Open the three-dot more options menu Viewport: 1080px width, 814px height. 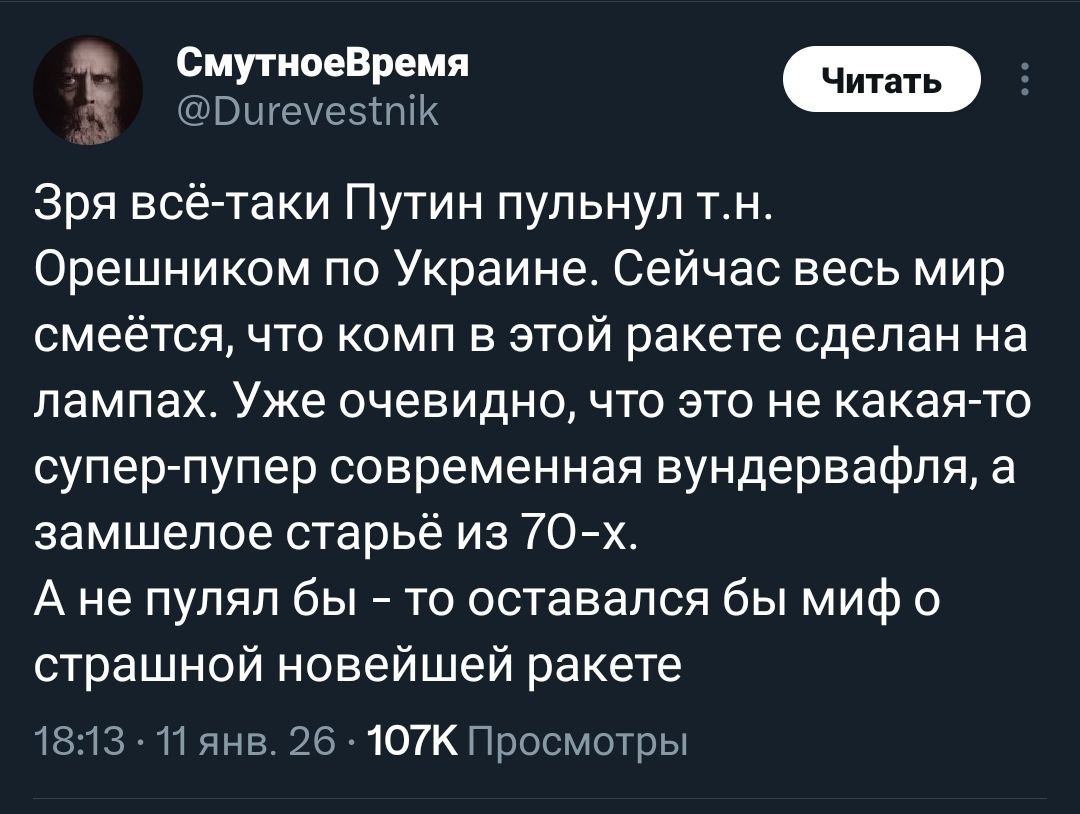pyautogui.click(x=1023, y=80)
